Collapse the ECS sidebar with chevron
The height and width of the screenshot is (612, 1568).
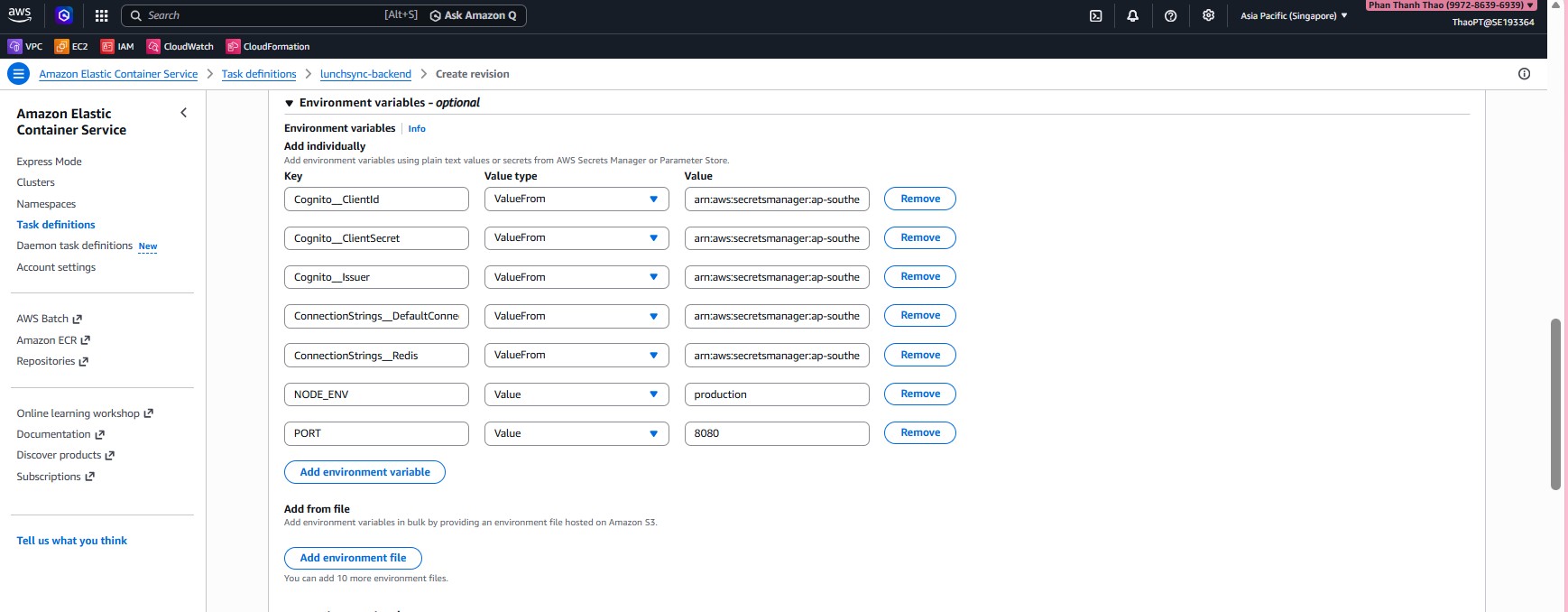tap(184, 113)
